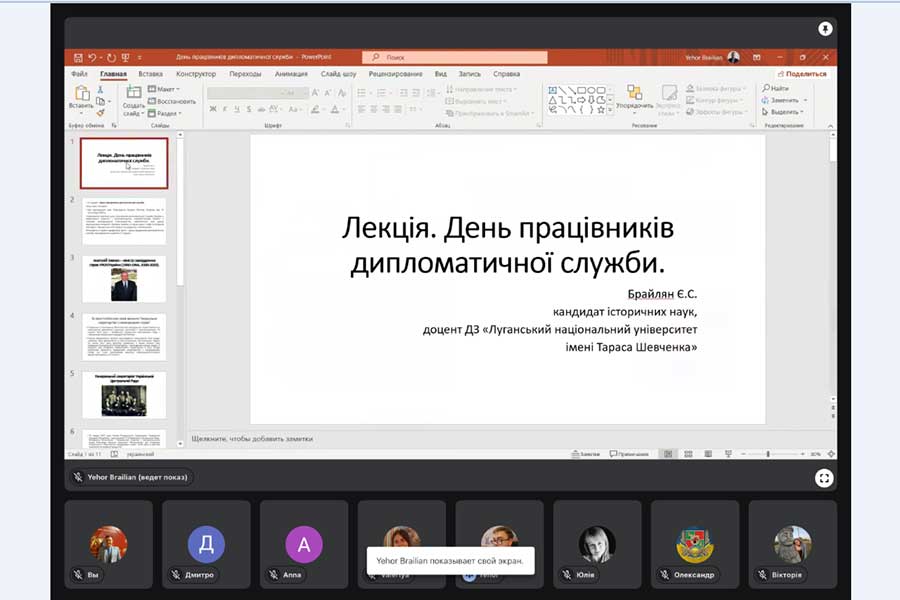Click the Undo arrow in title bar

click(93, 58)
